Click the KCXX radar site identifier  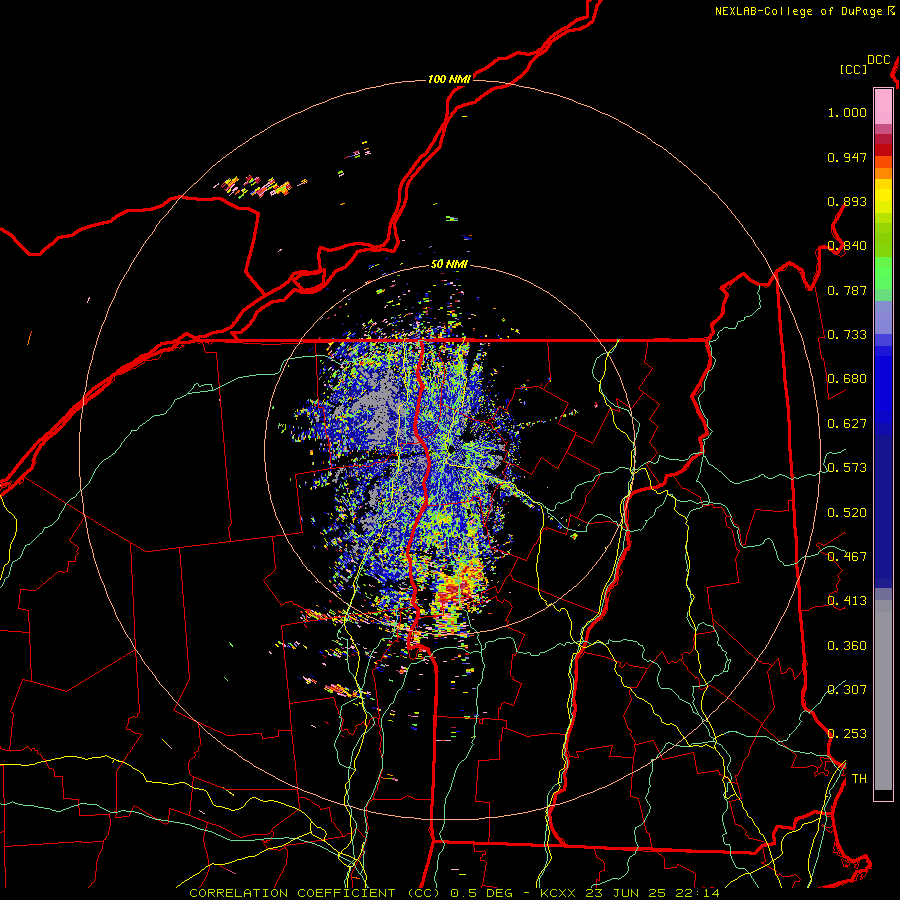[x=557, y=893]
